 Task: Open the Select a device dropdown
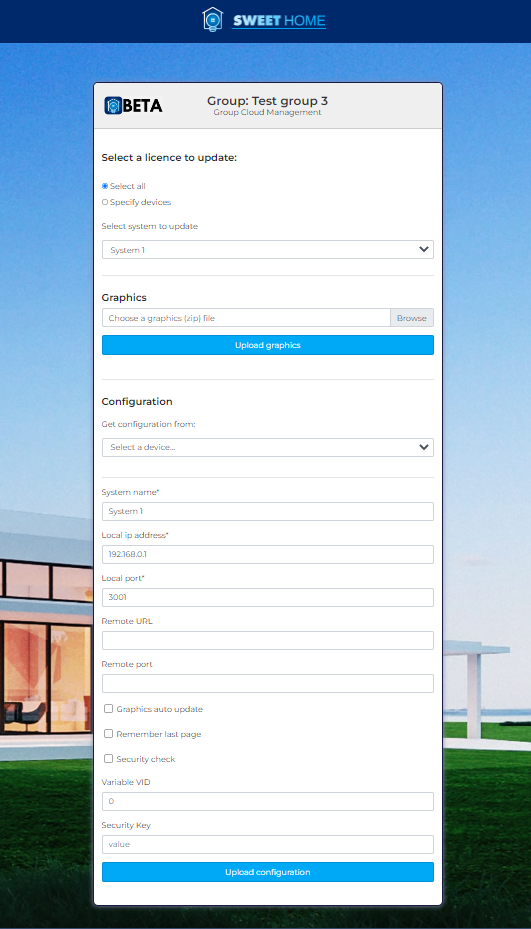point(268,447)
